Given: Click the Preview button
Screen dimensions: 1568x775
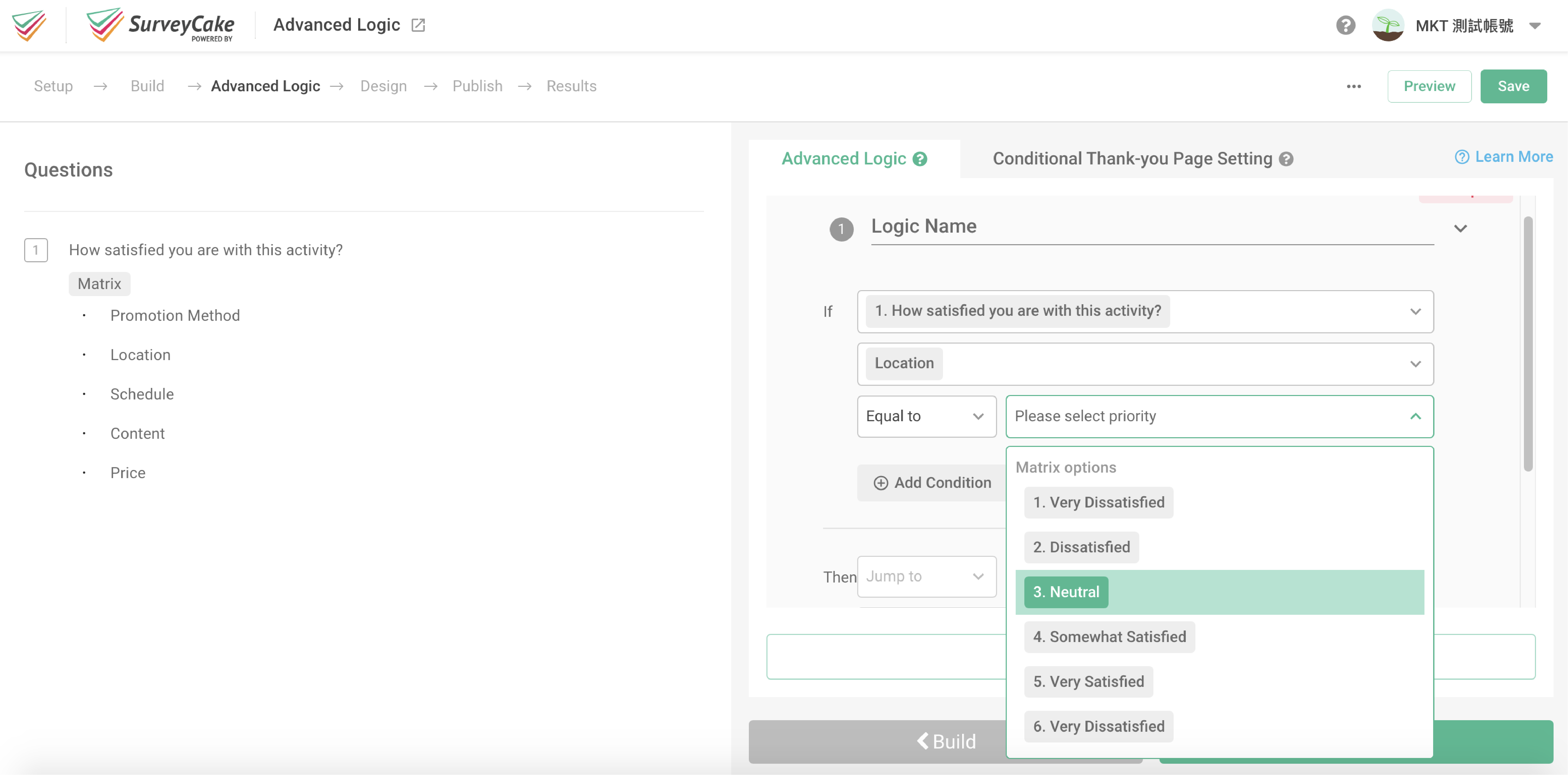Looking at the screenshot, I should click(1429, 86).
